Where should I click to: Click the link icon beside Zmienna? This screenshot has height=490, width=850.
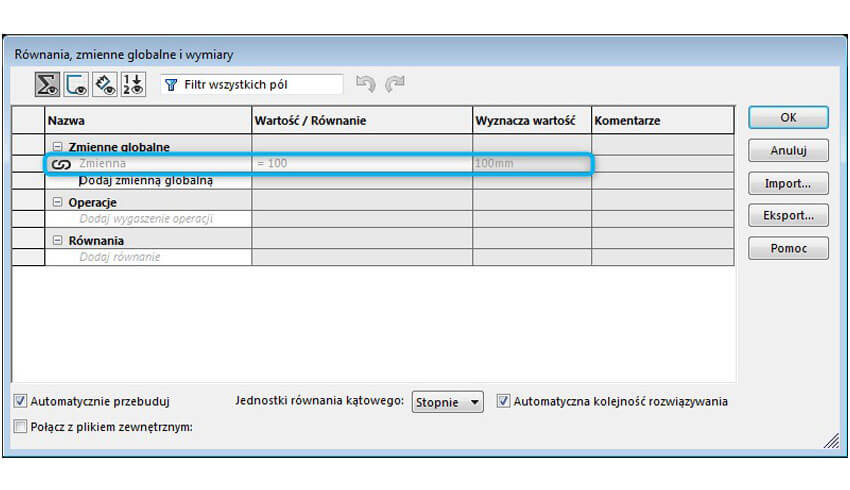(61, 164)
